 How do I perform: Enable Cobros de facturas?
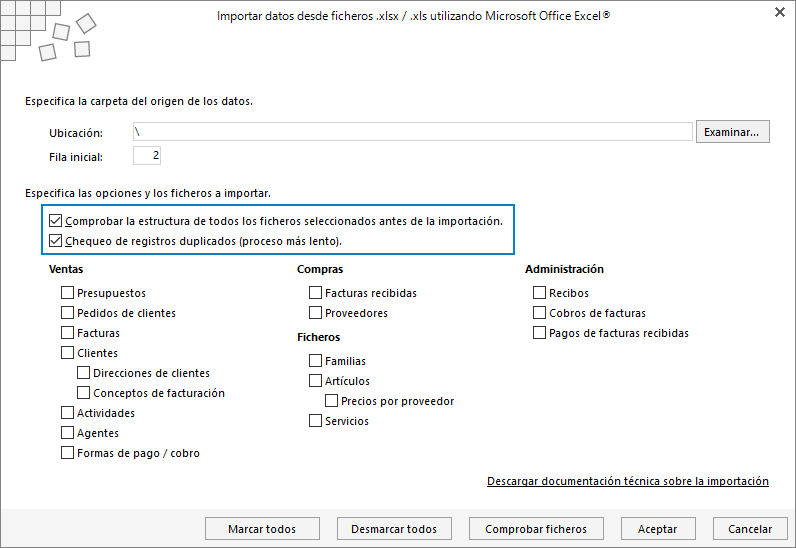click(539, 312)
